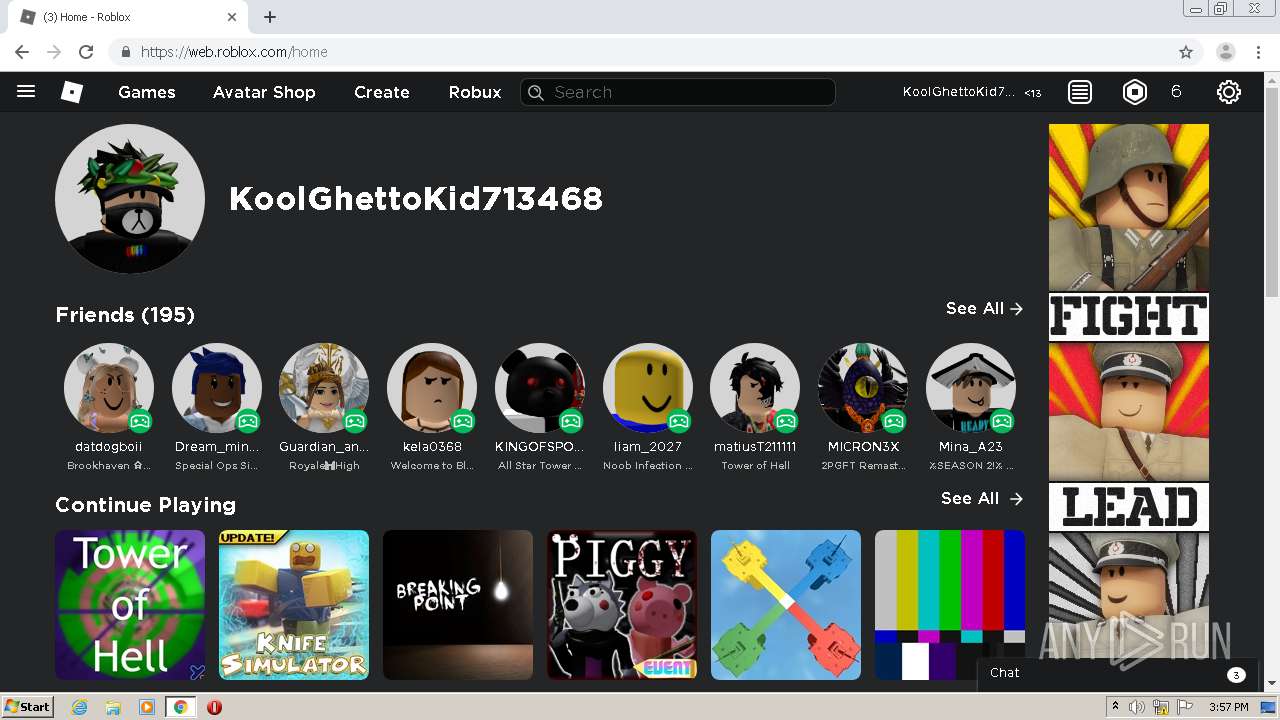Screen dimensions: 1280x720
Task: Open datdogboii in-game status icon
Action: pyautogui.click(x=140, y=421)
